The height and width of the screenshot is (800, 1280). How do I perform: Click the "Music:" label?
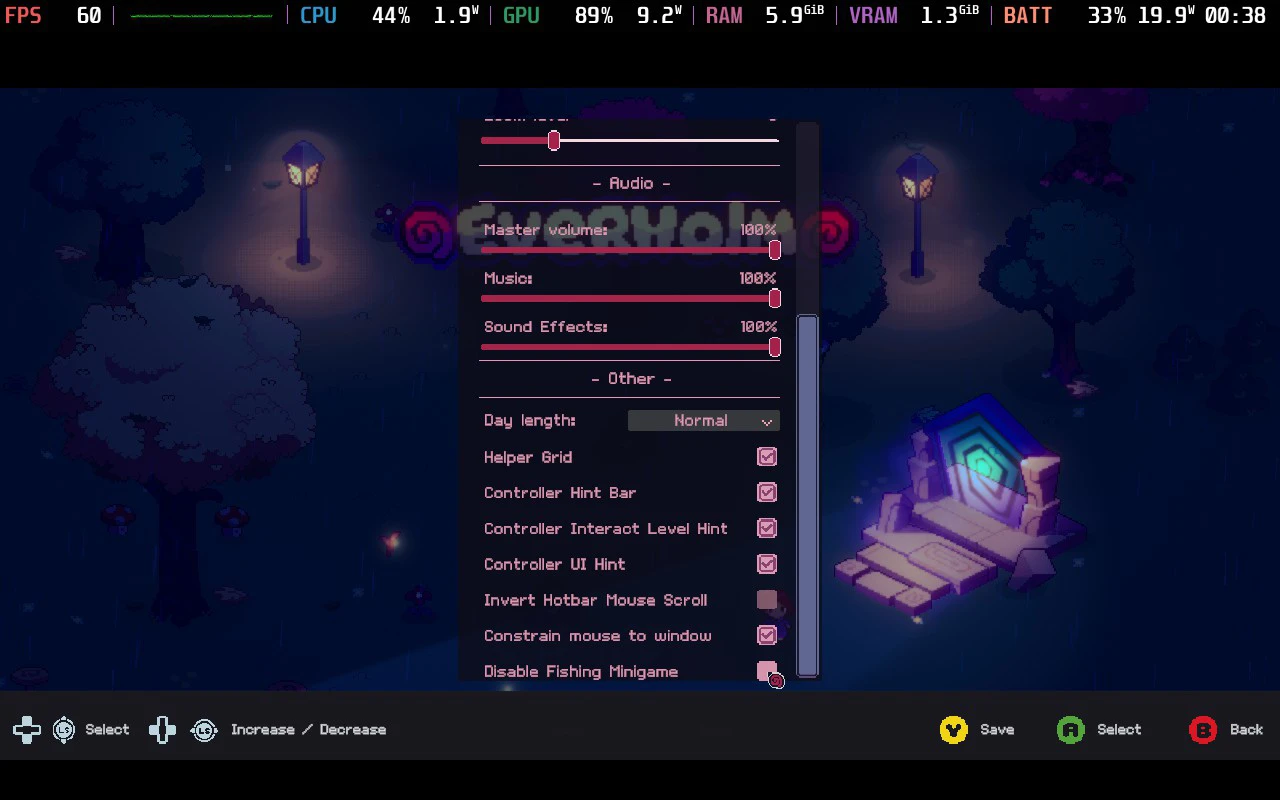tap(508, 278)
